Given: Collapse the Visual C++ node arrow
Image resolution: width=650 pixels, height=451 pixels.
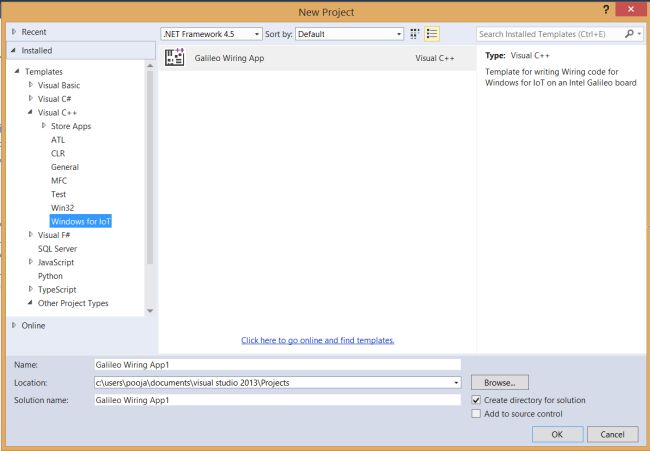Looking at the screenshot, I should pos(30,112).
